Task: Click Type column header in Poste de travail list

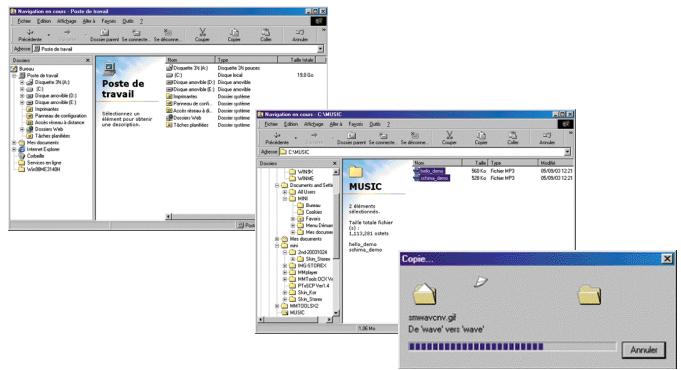Action: (246, 60)
